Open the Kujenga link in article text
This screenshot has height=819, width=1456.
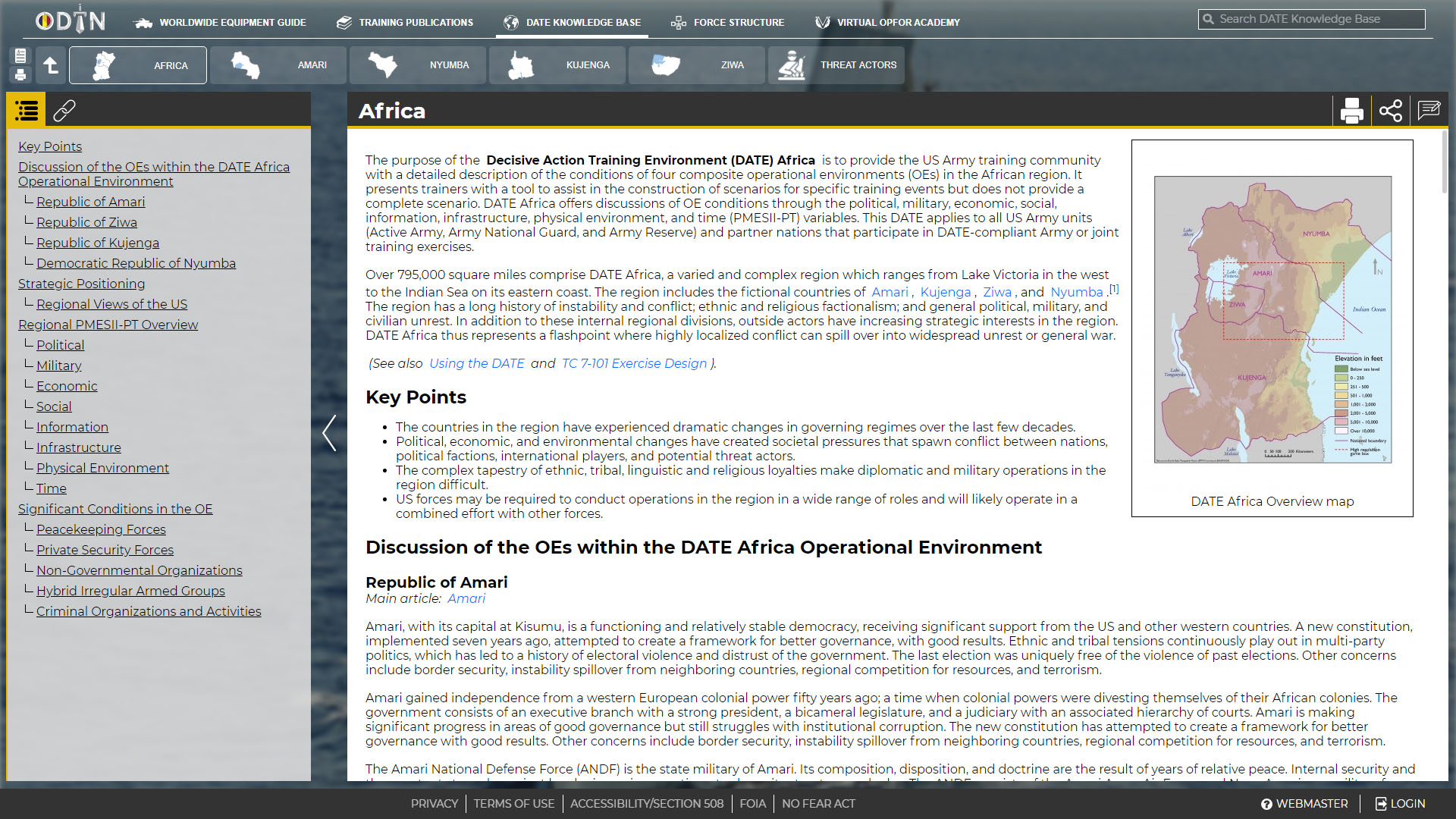coord(945,292)
